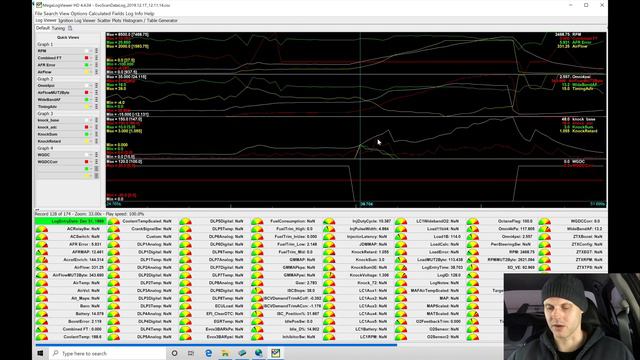
Task: Click the red color swatch for Combined FT
Action: tap(86, 58)
